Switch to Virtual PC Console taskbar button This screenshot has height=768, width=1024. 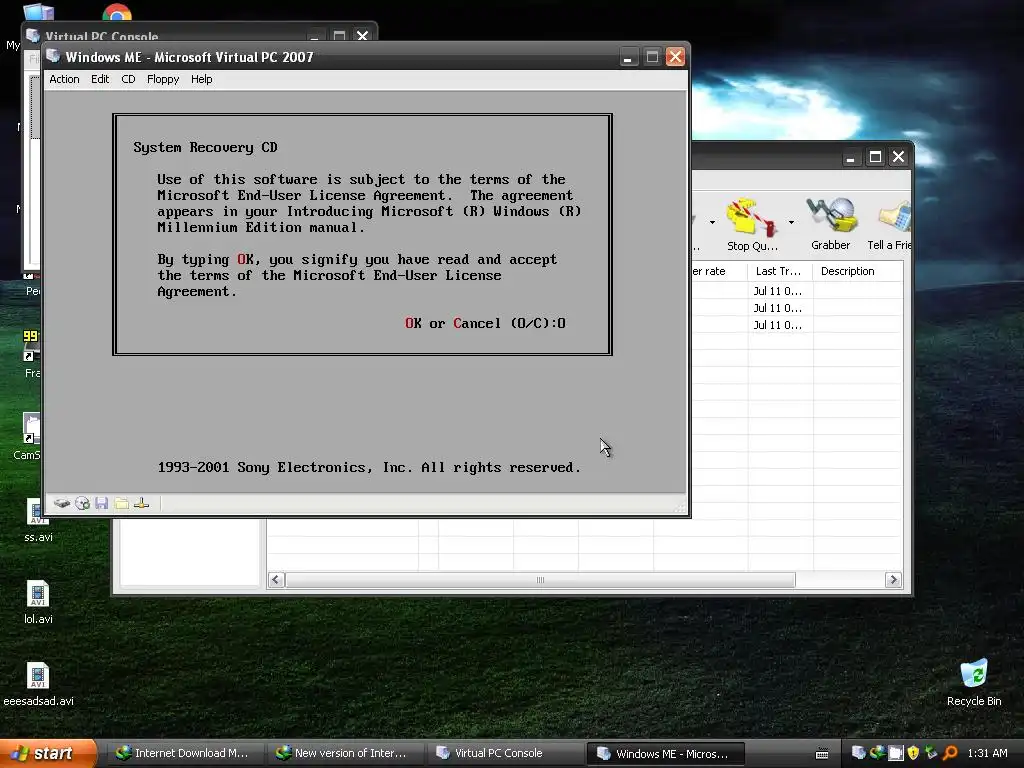[x=504, y=754]
